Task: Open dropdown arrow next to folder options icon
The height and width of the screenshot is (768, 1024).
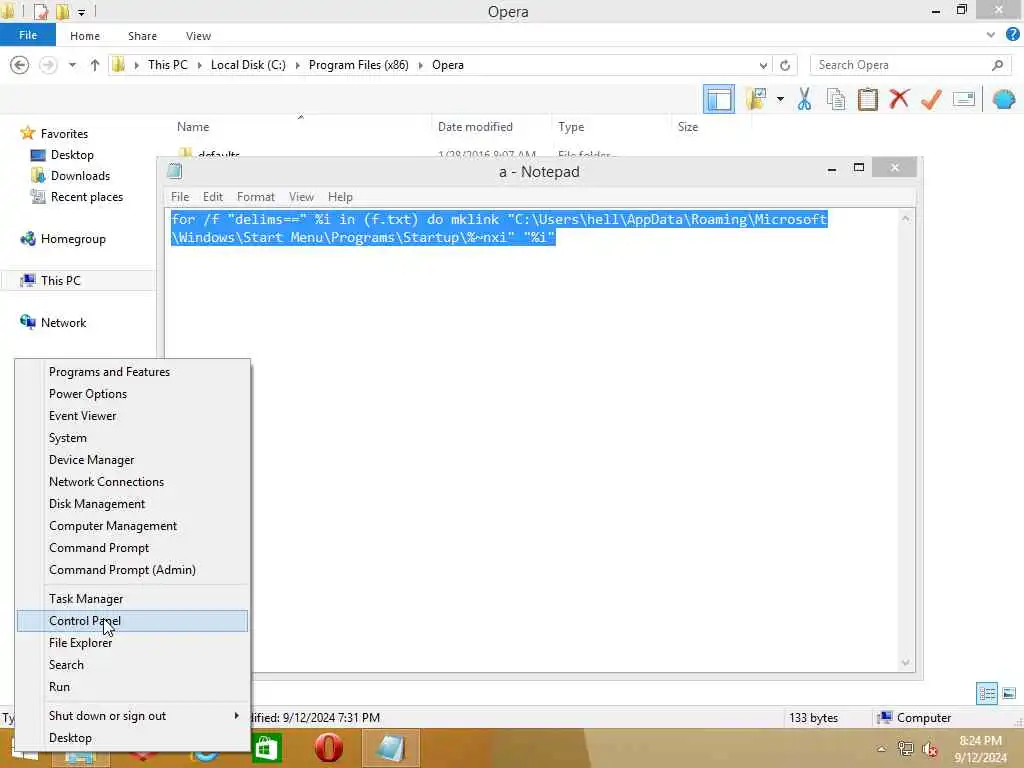Action: click(x=780, y=99)
